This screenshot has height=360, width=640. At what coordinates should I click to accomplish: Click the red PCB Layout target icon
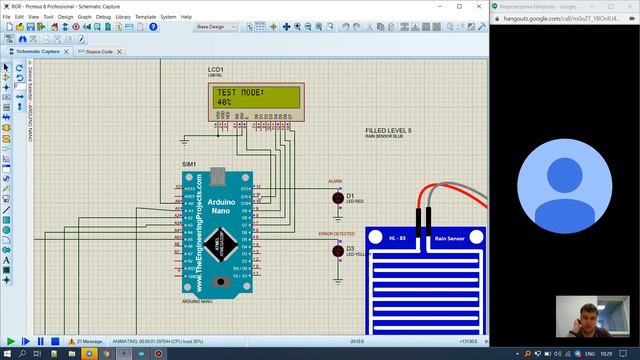tap(76, 27)
